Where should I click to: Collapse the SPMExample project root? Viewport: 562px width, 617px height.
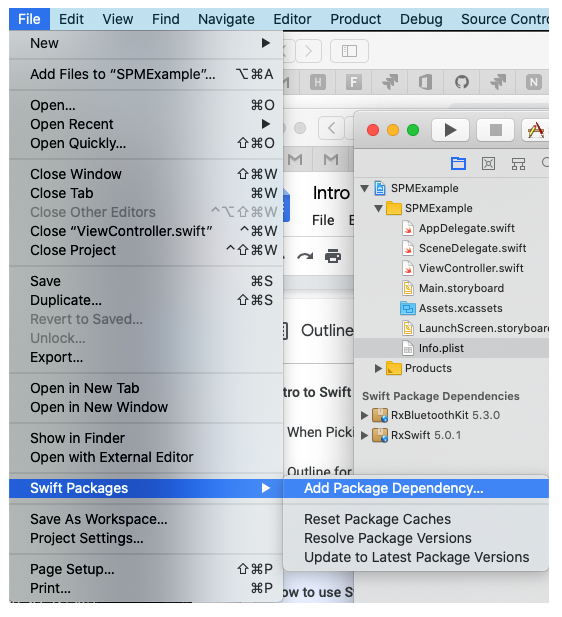365,188
